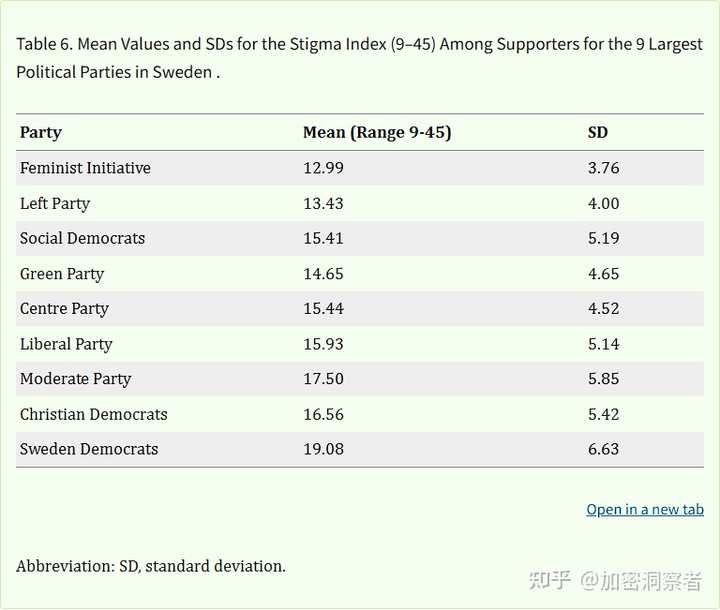Select the Feminist Initiative row label
Screen dimensions: 720x610
pos(85,168)
